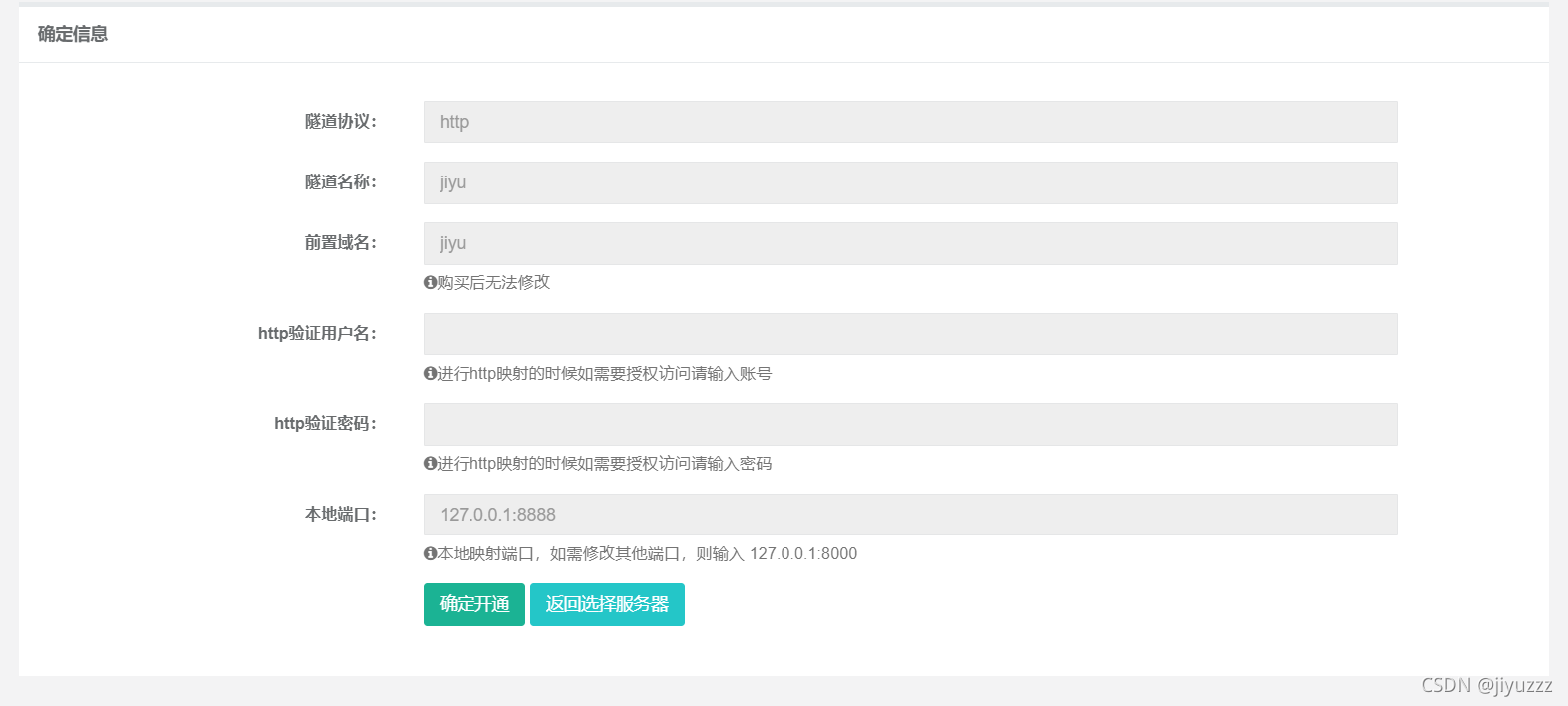The height and width of the screenshot is (706, 1568).
Task: Click the 前置域名 label
Action: (x=341, y=243)
